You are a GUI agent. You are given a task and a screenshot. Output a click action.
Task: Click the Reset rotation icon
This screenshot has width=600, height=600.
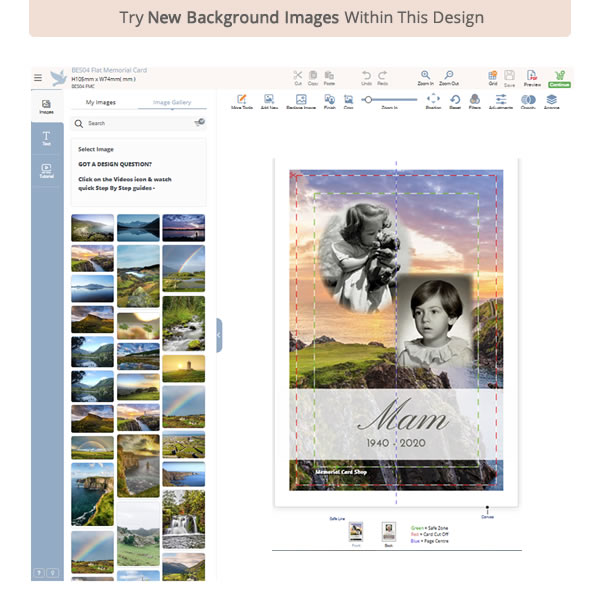coord(455,101)
